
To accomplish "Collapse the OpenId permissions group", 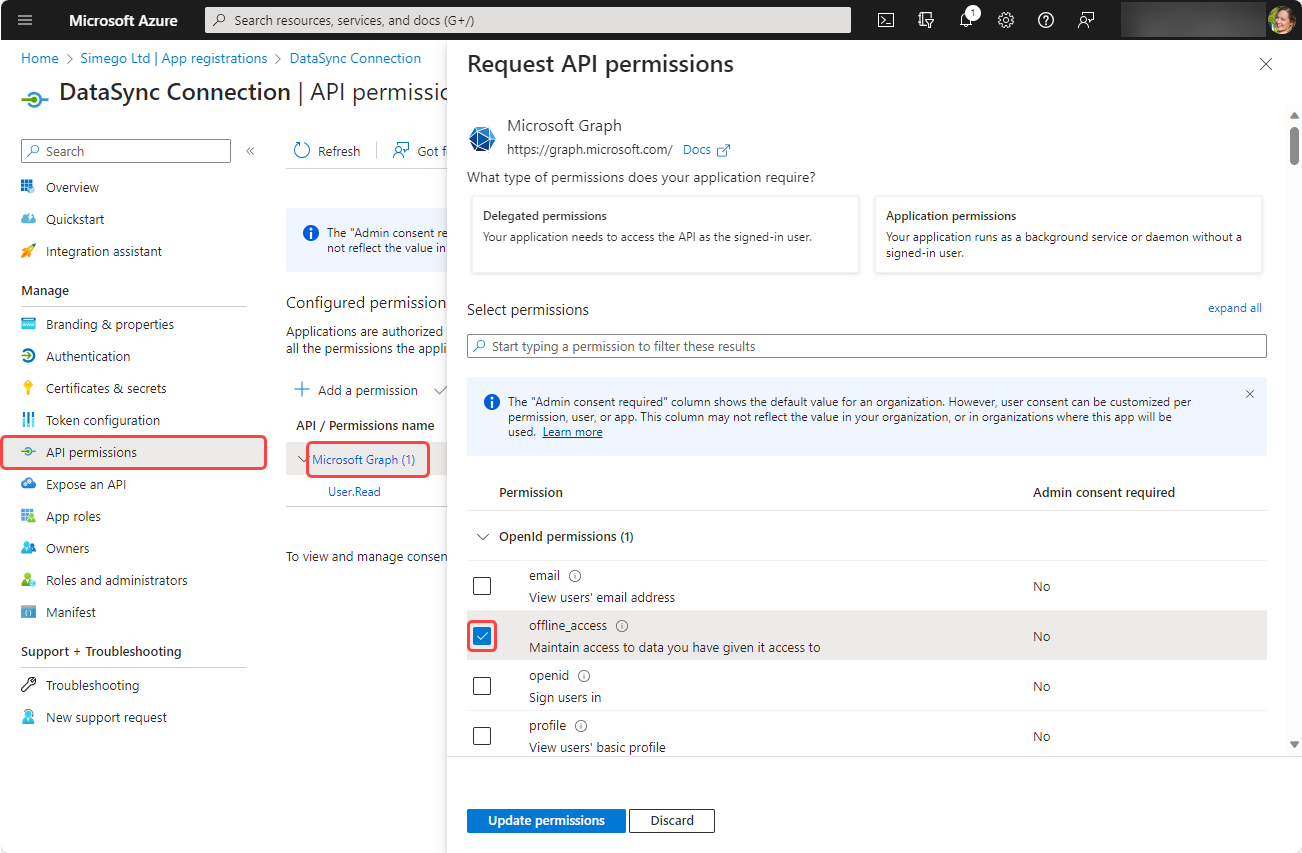I will click(481, 537).
